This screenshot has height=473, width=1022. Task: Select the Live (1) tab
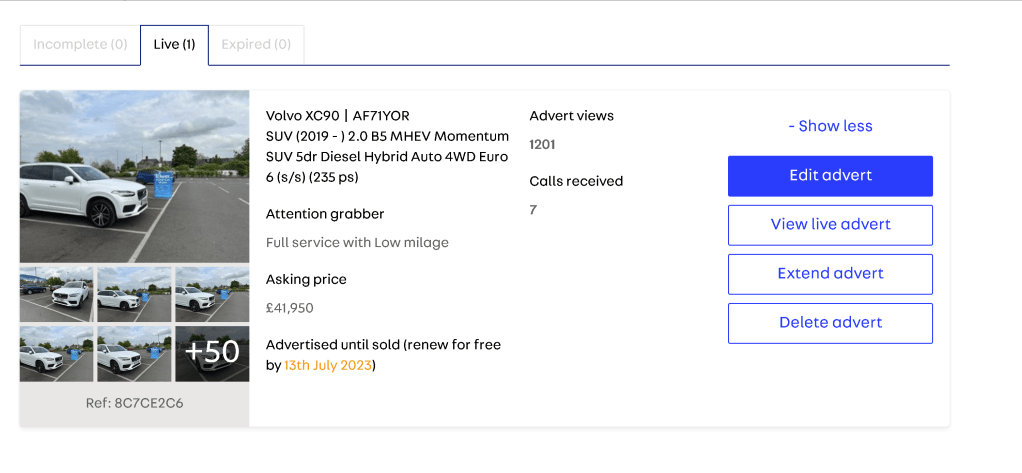(x=174, y=45)
